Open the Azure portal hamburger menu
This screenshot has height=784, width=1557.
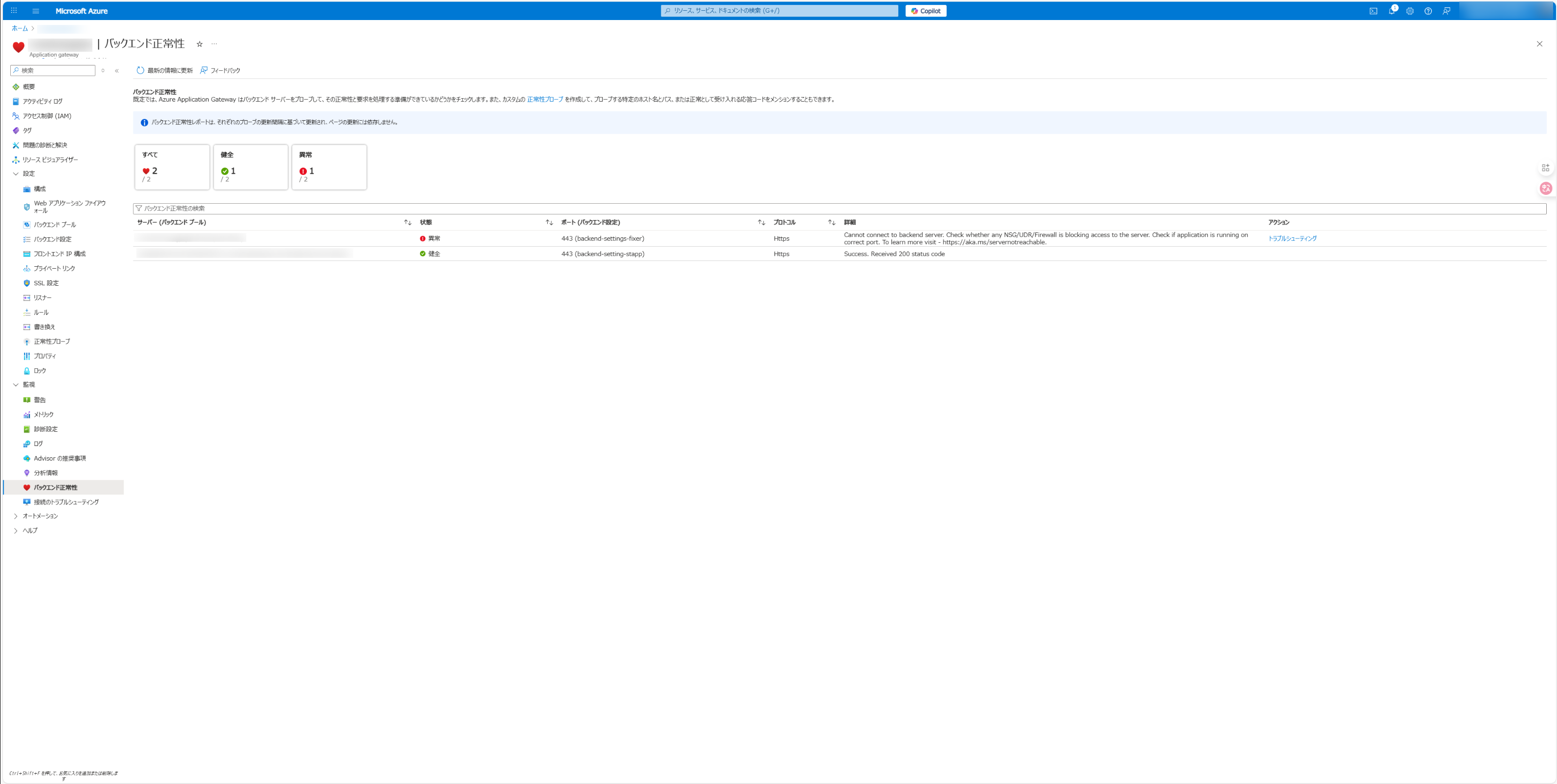coord(36,11)
